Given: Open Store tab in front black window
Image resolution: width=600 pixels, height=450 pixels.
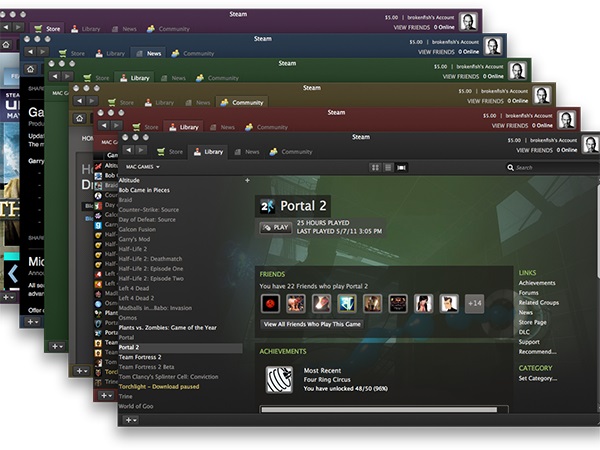Looking at the screenshot, I should (x=170, y=152).
